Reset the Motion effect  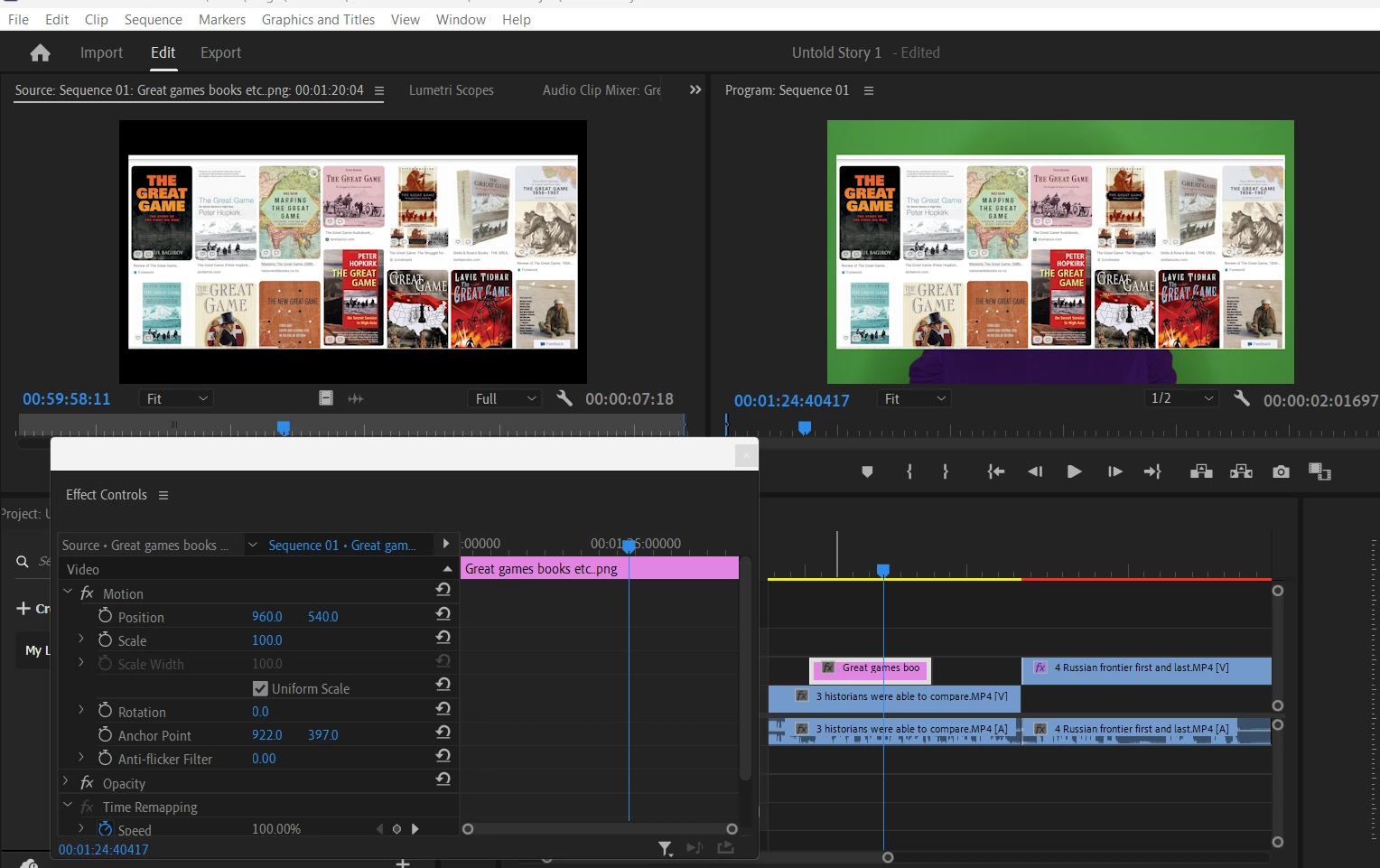[x=443, y=590]
